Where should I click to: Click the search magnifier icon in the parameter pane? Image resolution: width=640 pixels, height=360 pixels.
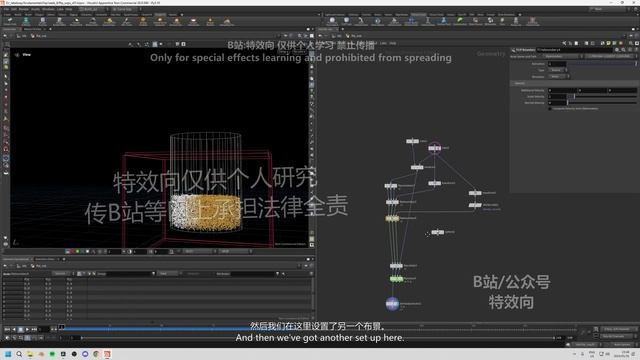point(623,50)
